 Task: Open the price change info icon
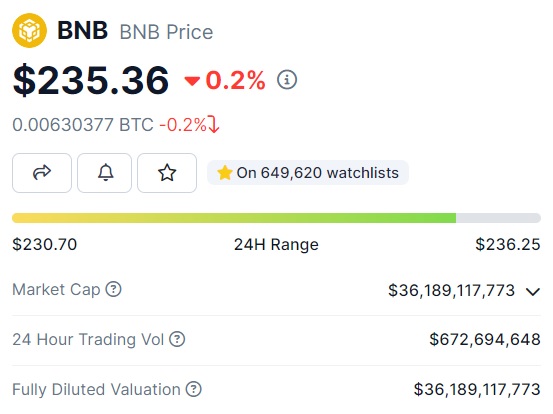coord(287,79)
